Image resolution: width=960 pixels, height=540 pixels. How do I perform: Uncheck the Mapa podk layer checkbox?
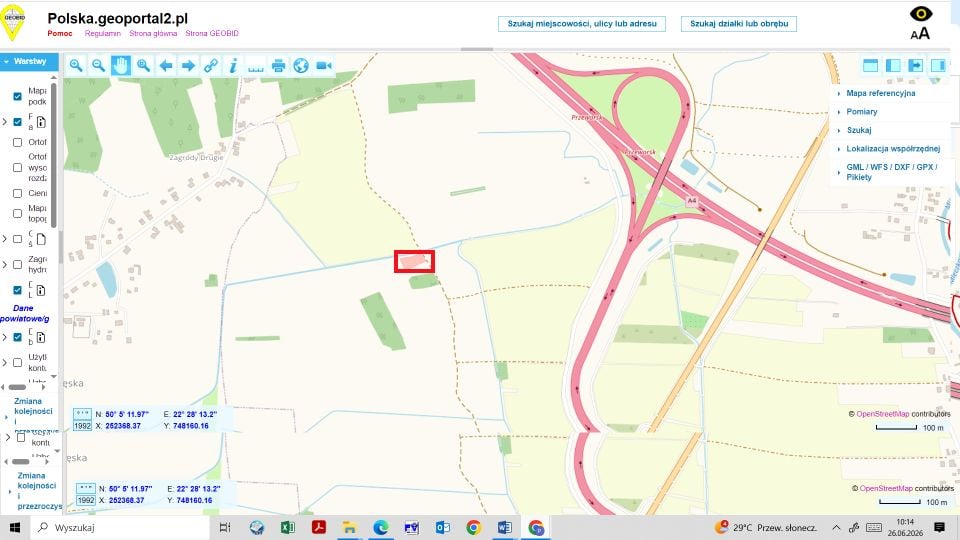click(17, 96)
